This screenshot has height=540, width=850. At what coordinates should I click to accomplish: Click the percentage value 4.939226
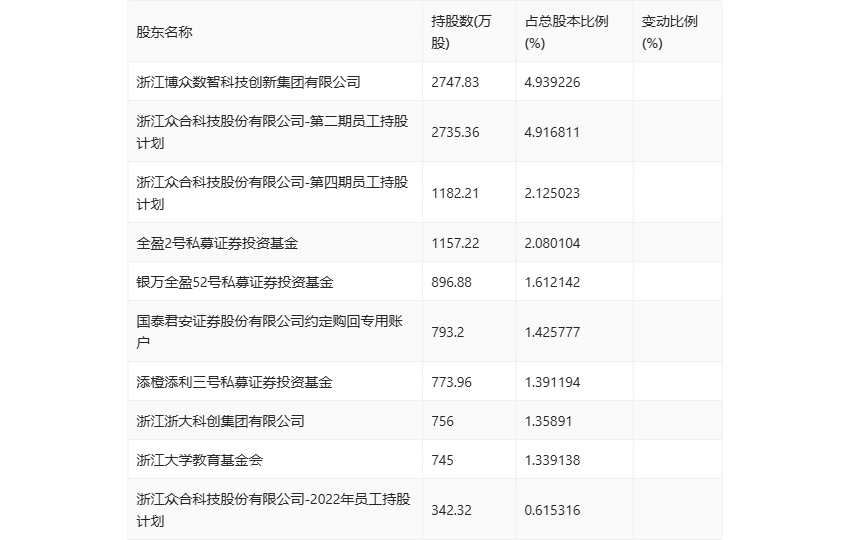pos(552,82)
